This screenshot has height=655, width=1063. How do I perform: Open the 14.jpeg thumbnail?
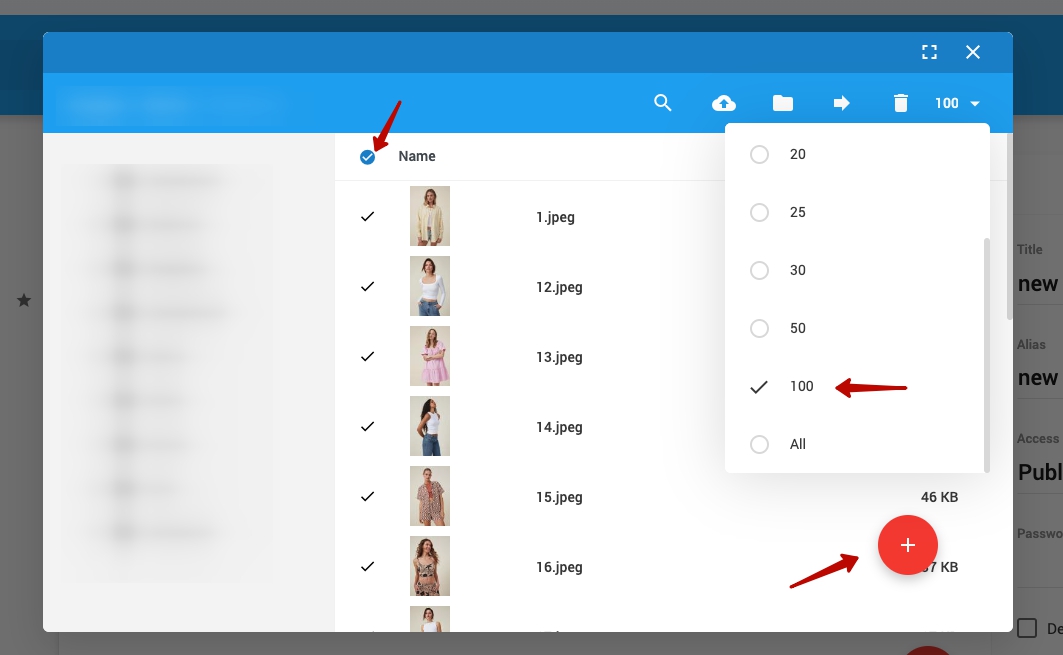pos(430,426)
